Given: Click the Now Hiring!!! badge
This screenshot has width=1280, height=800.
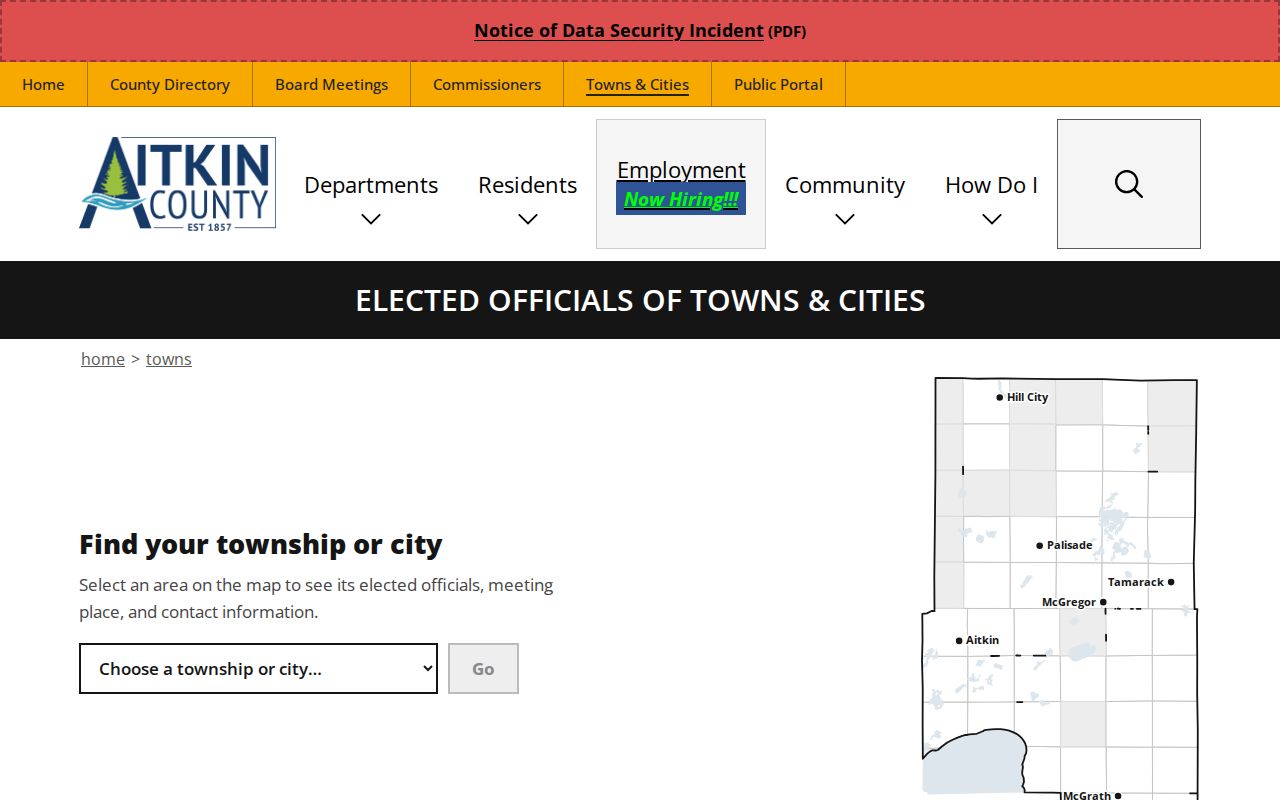Looking at the screenshot, I should tap(681, 199).
